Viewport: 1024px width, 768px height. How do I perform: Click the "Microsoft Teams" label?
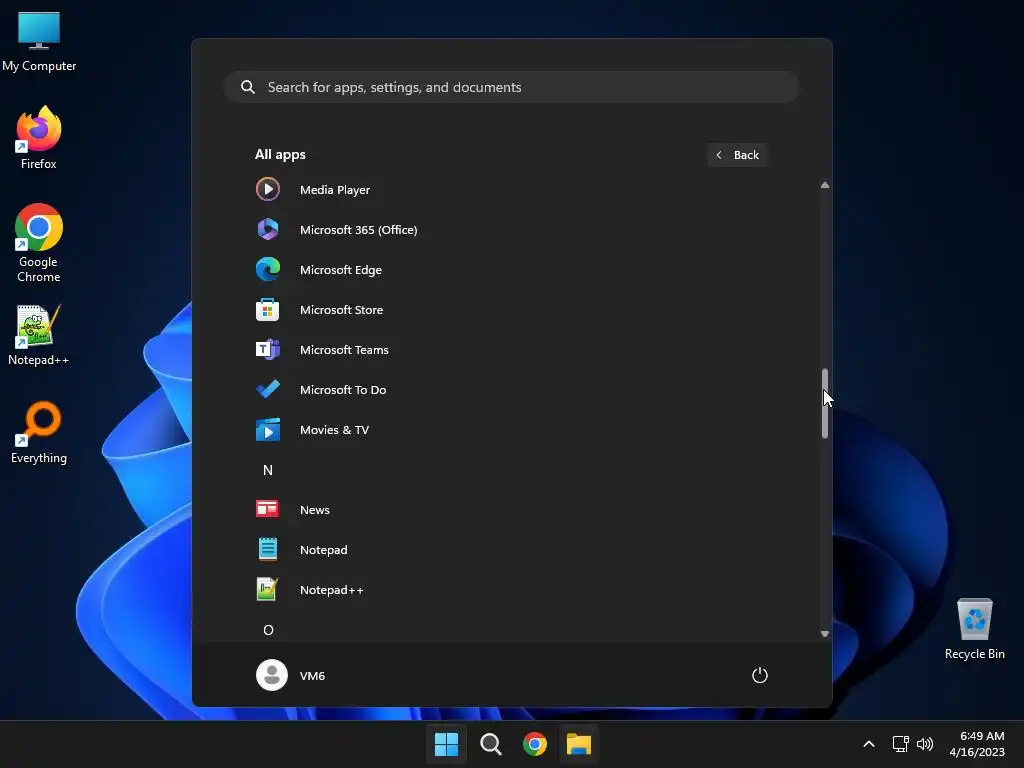click(344, 349)
